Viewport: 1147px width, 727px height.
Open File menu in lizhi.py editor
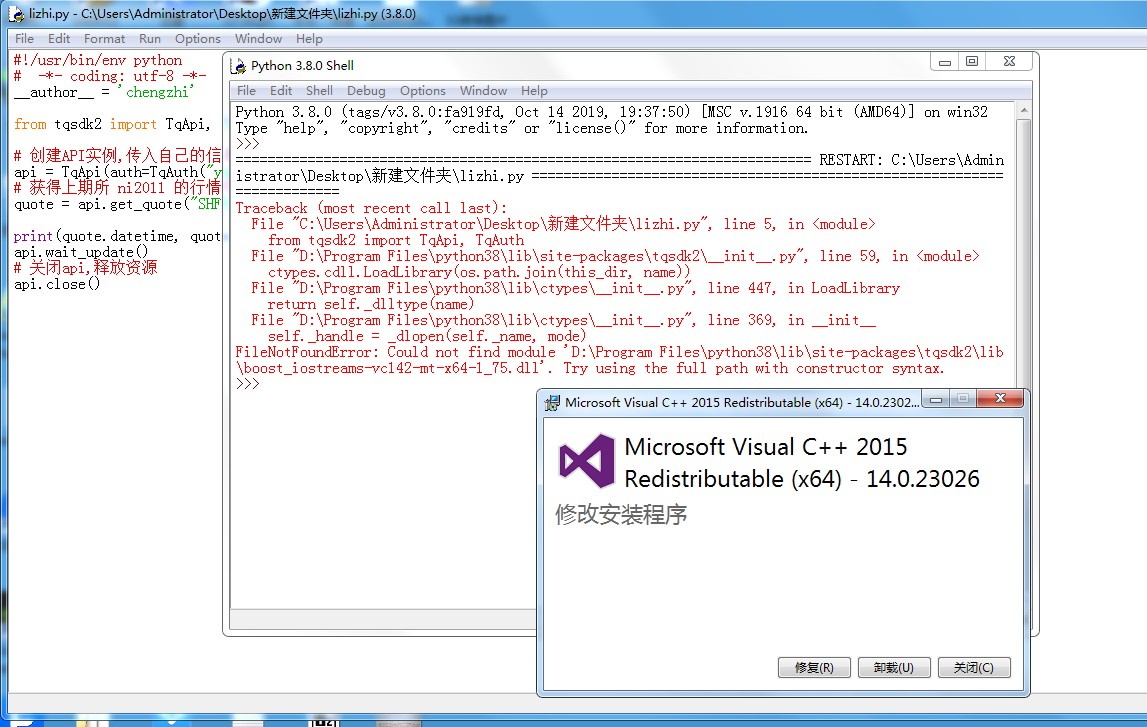coord(24,39)
